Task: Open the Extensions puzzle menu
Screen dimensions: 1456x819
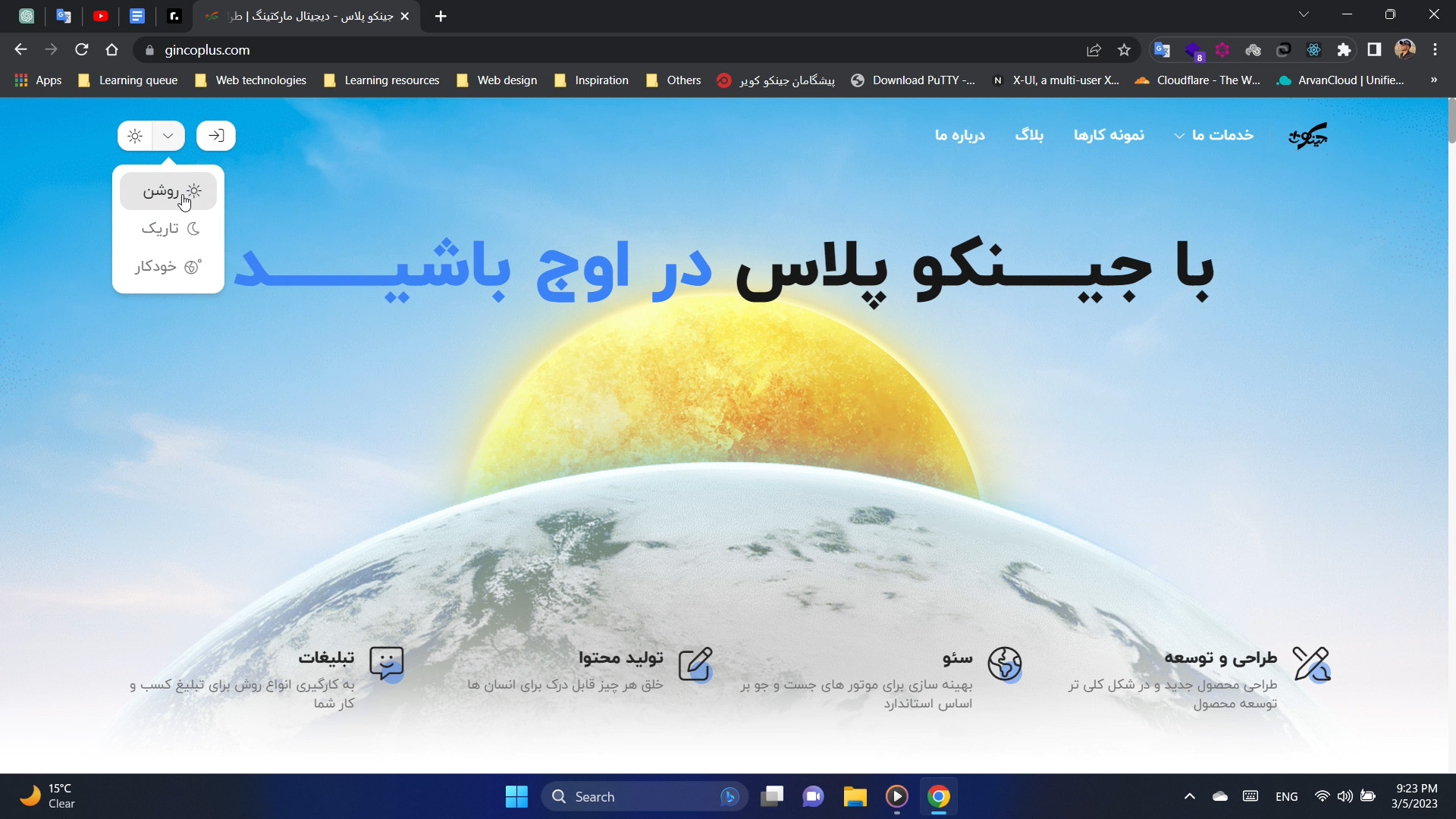Action: coord(1344,50)
